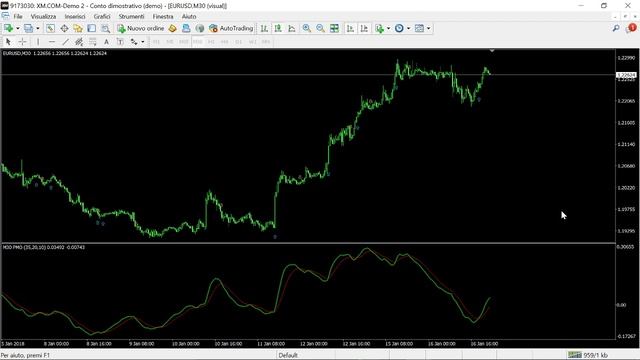Click the Default profile in status bar
The width and height of the screenshot is (640, 360).
click(288, 355)
